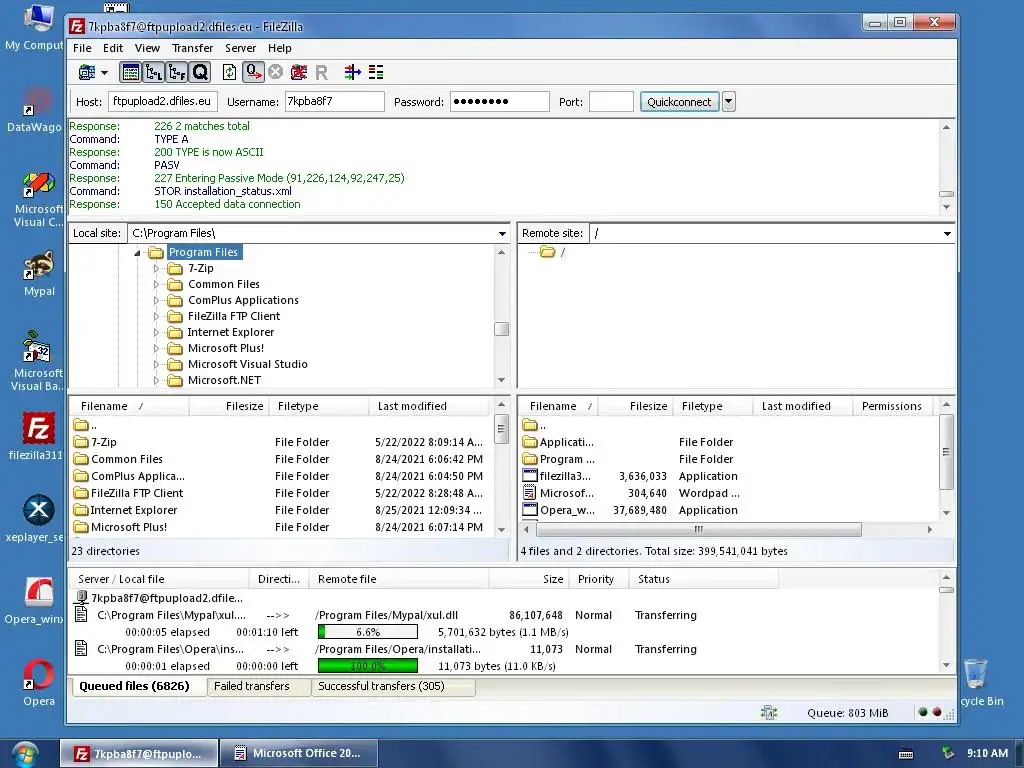The width and height of the screenshot is (1024, 768).
Task: Expand Microsoft Visual Studio tree node
Action: click(x=155, y=364)
